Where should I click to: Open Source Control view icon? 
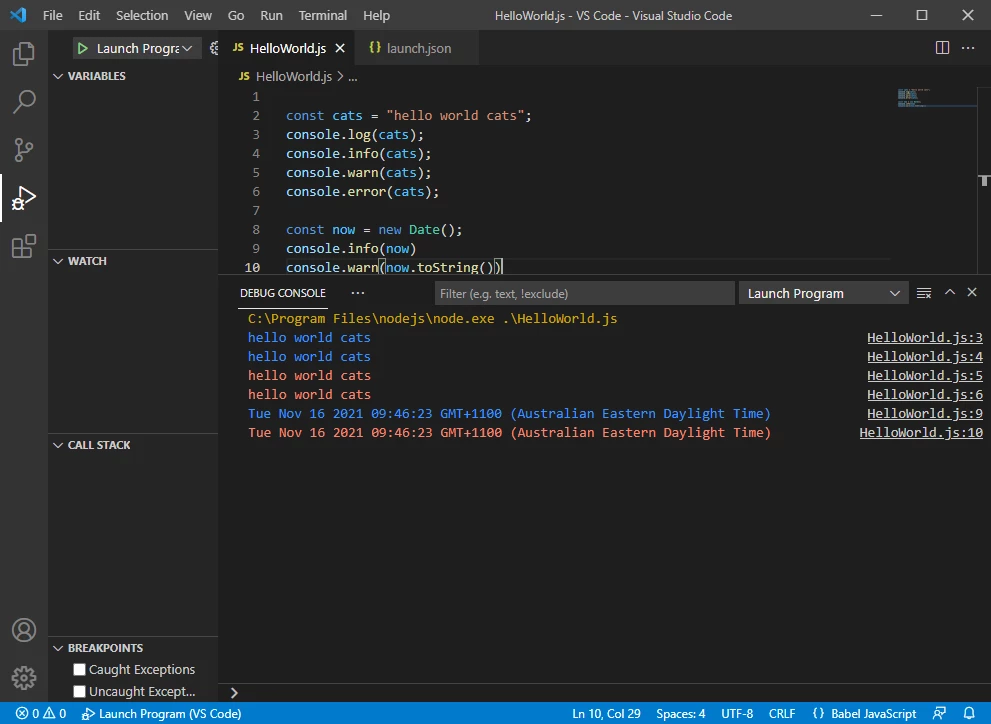pyautogui.click(x=23, y=150)
